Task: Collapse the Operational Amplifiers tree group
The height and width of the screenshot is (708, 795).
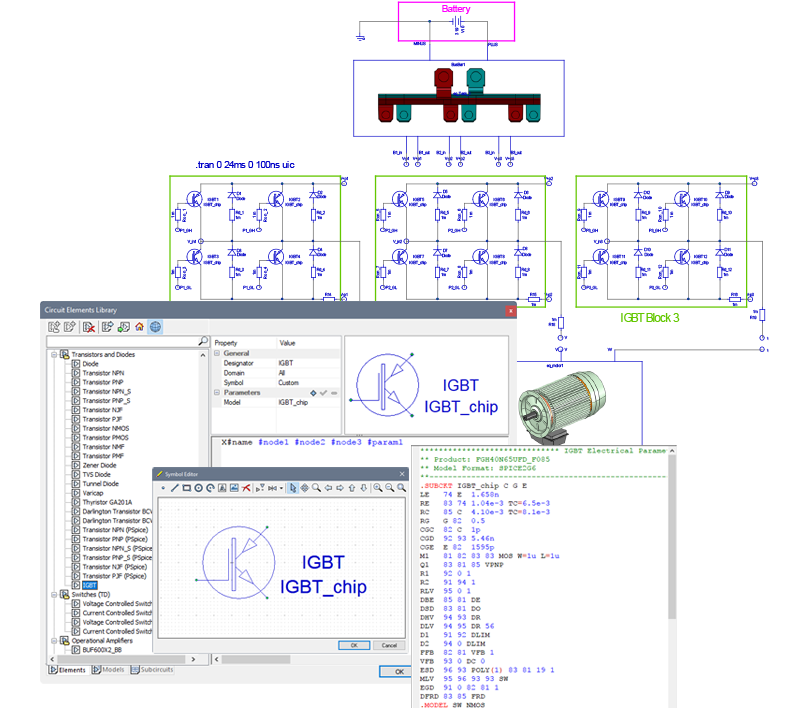Action: pyautogui.click(x=54, y=641)
